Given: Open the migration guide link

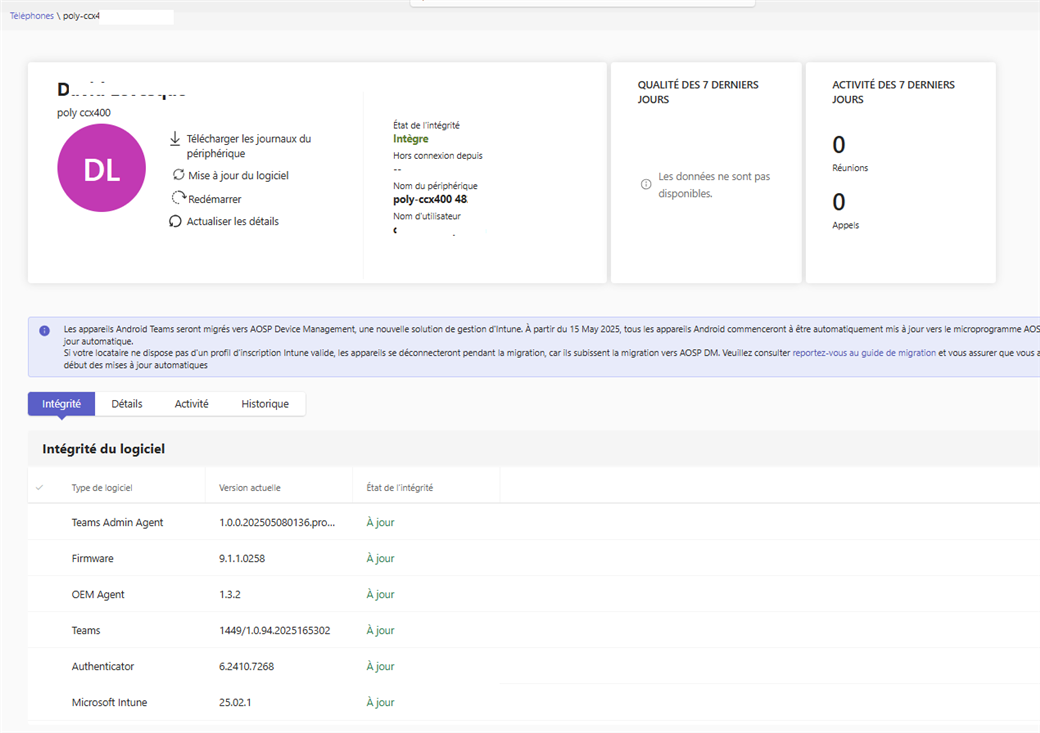Looking at the screenshot, I should [x=864, y=353].
